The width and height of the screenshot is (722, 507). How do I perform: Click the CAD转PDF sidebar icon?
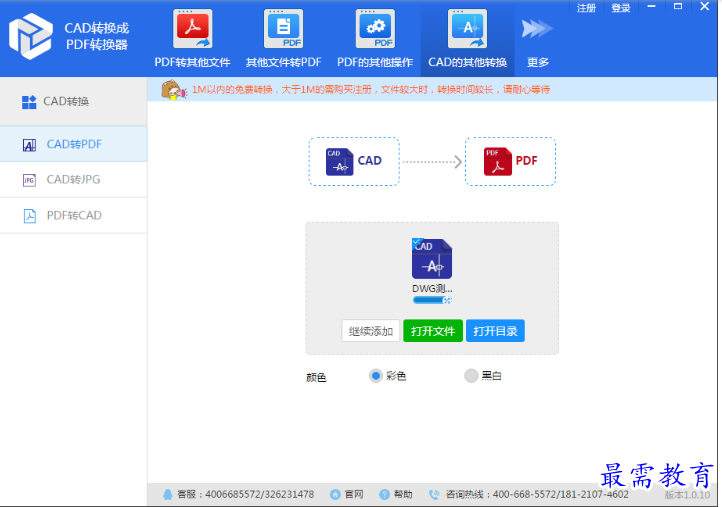click(x=29, y=145)
